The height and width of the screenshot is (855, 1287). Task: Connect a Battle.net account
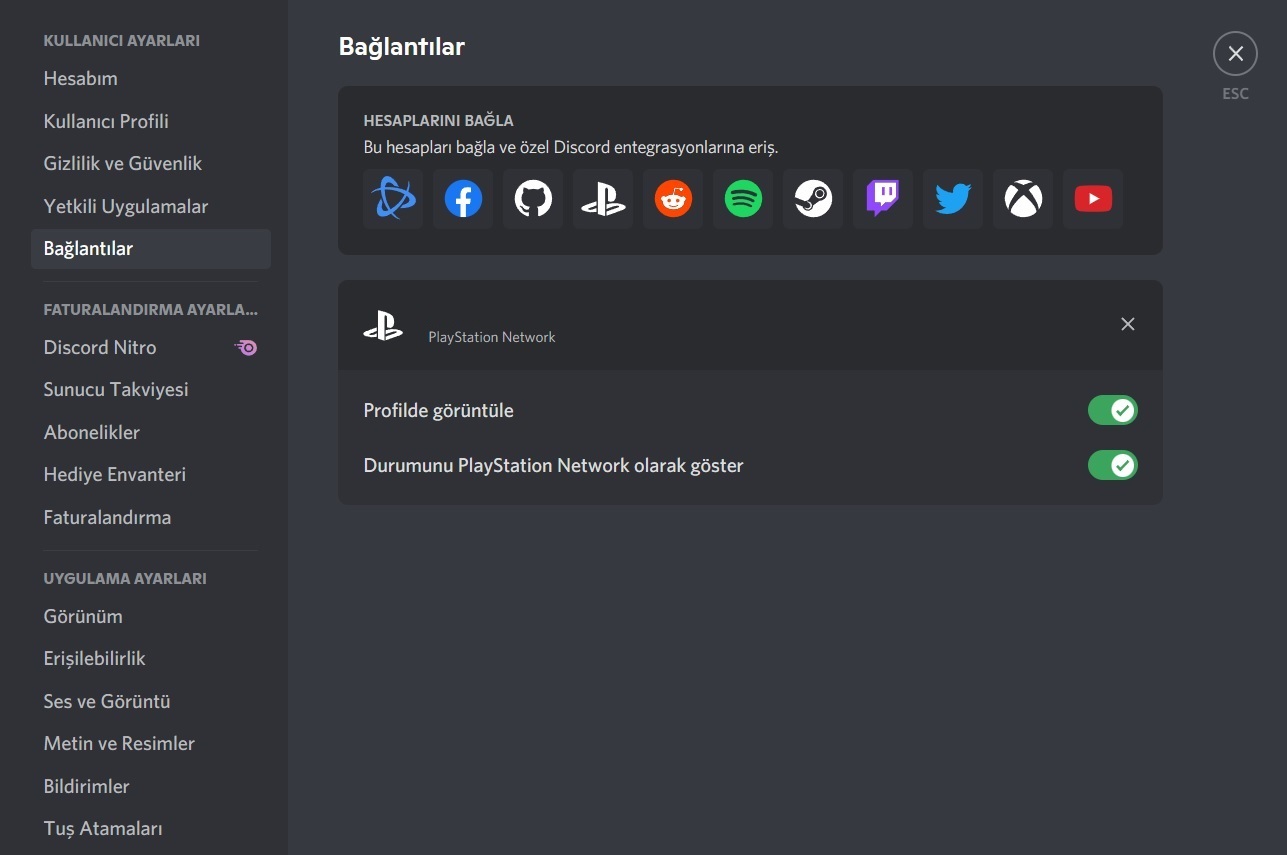pos(393,199)
